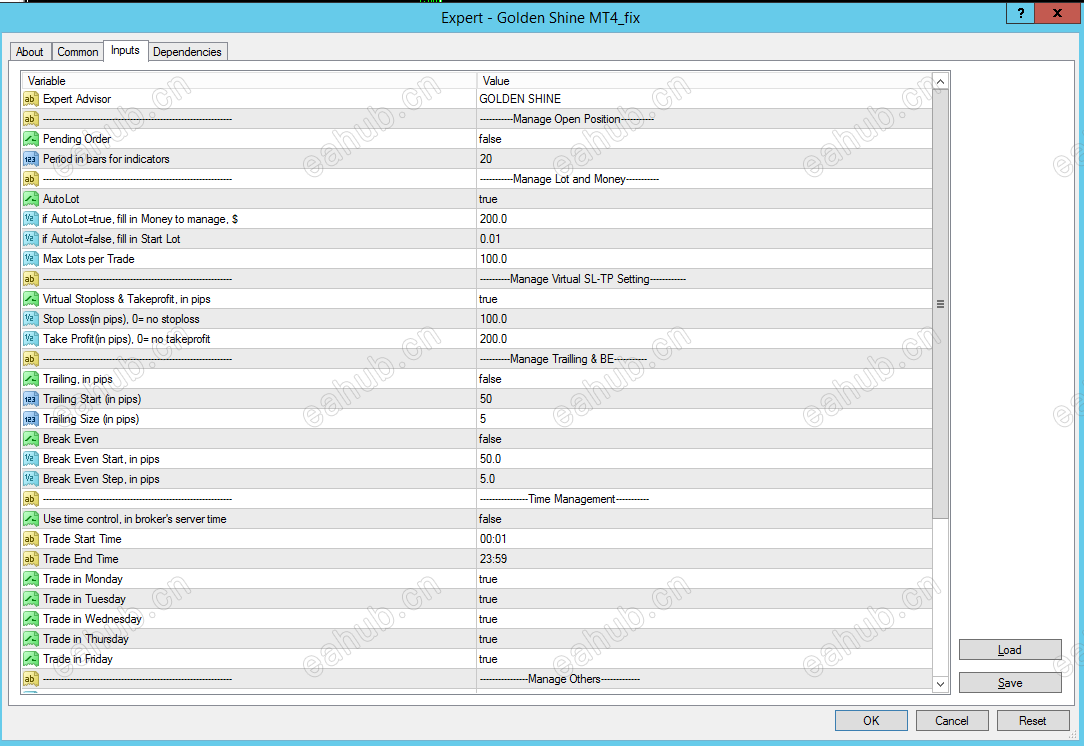Click the string icon beside Expert Advisor
The image size is (1084, 746).
pos(30,99)
